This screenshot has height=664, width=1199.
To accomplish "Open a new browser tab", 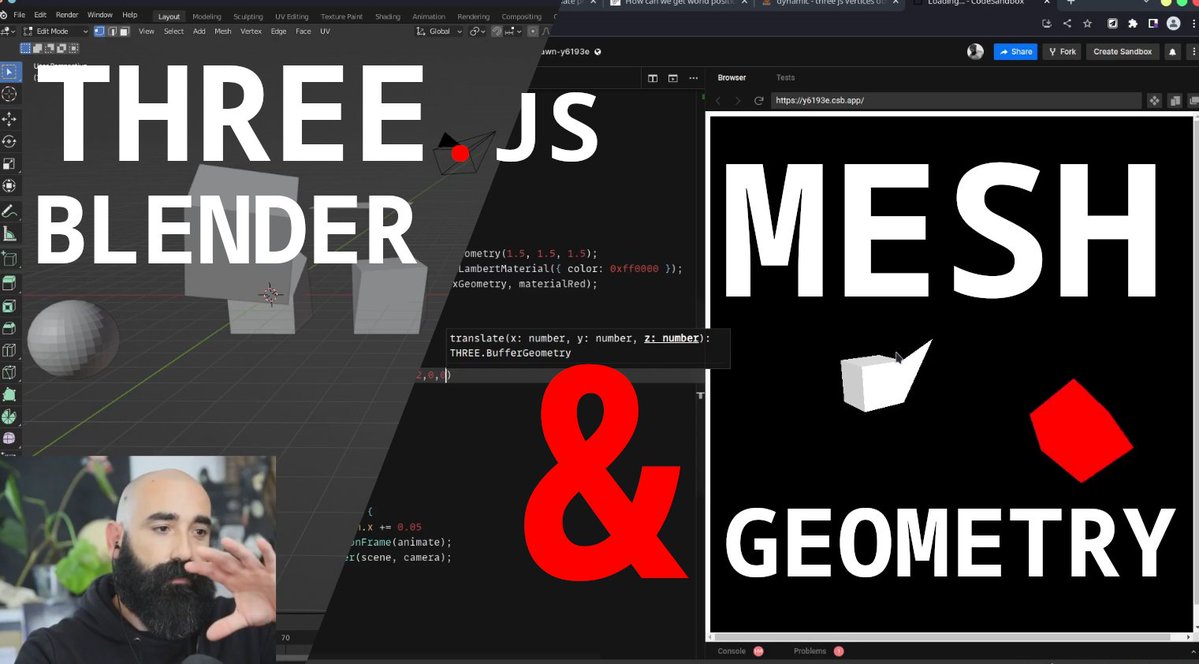I will pyautogui.click(x=1071, y=3).
